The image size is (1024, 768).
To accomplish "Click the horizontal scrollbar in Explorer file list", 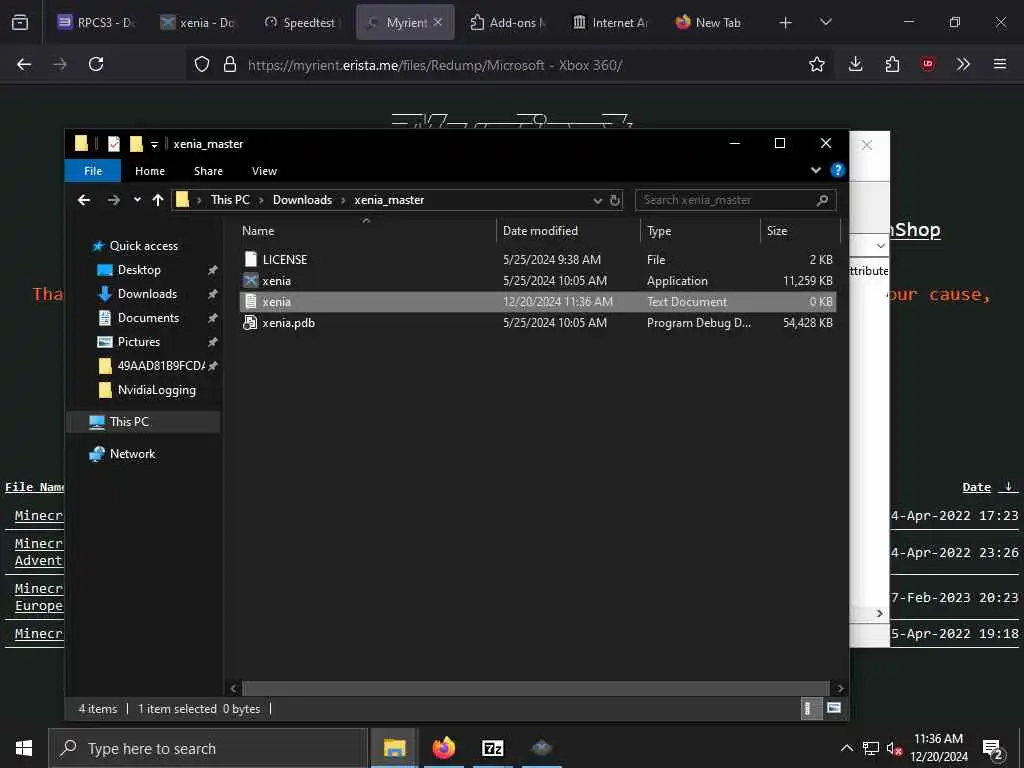I will [x=536, y=688].
